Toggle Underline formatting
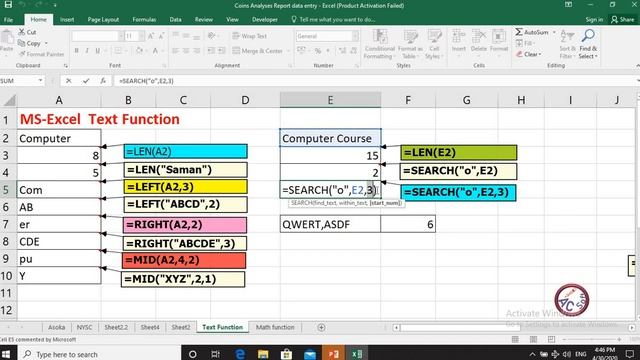The height and width of the screenshot is (360, 640). coord(98,51)
